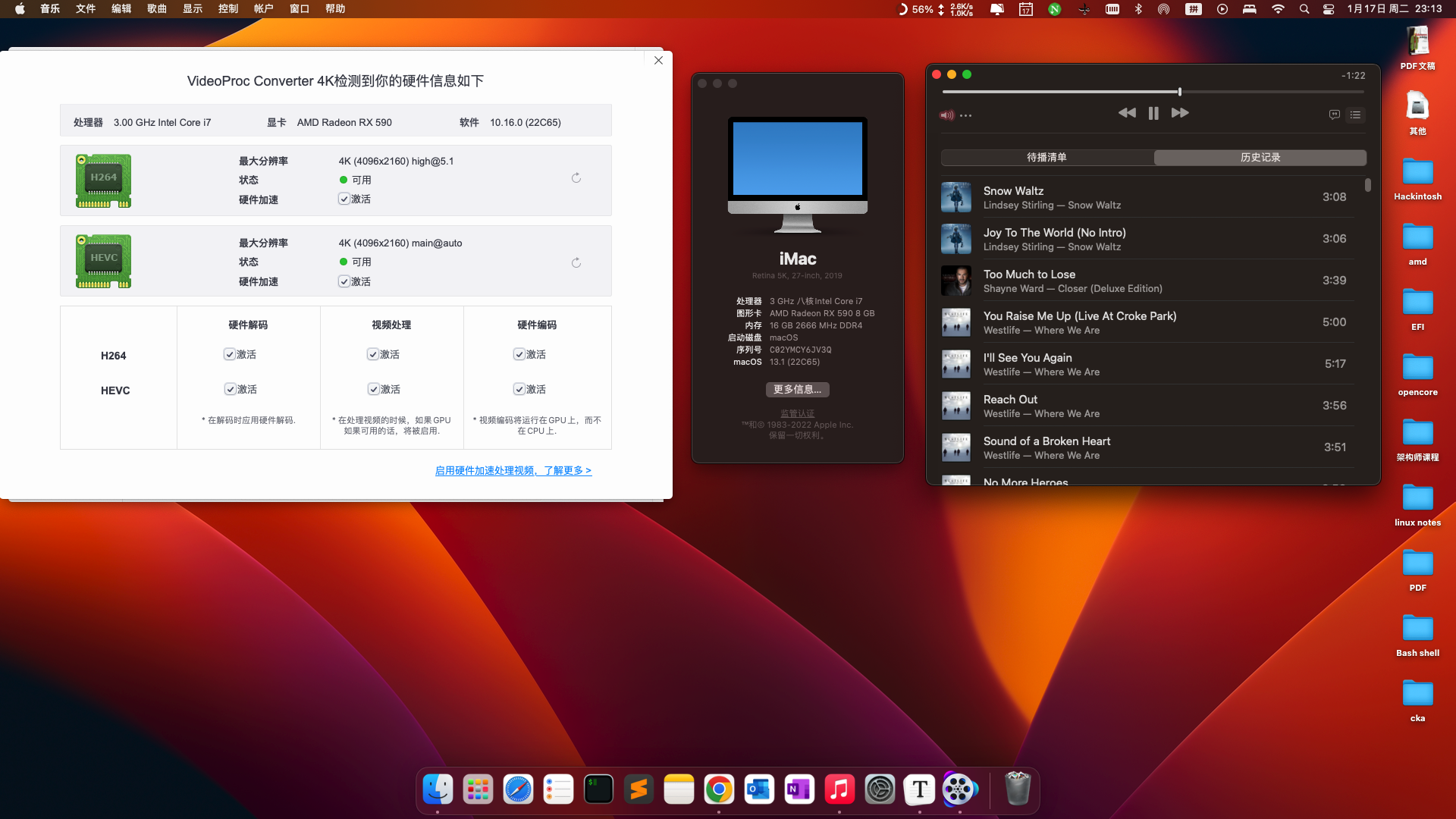Skip to next track in Music

(x=1180, y=113)
